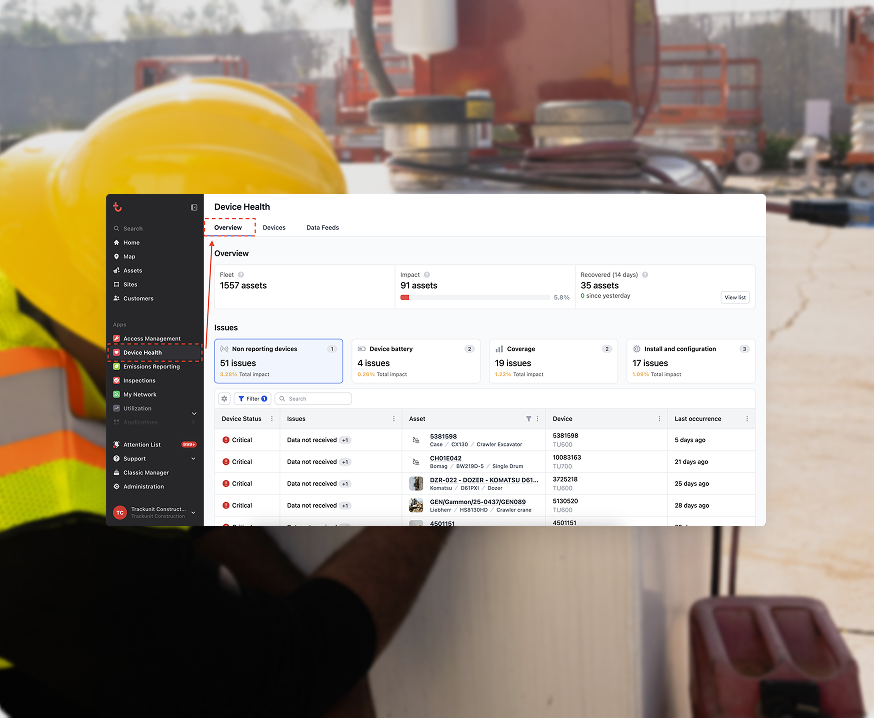The height and width of the screenshot is (718, 874).
Task: Open the table settings gear icon
Action: pos(225,398)
